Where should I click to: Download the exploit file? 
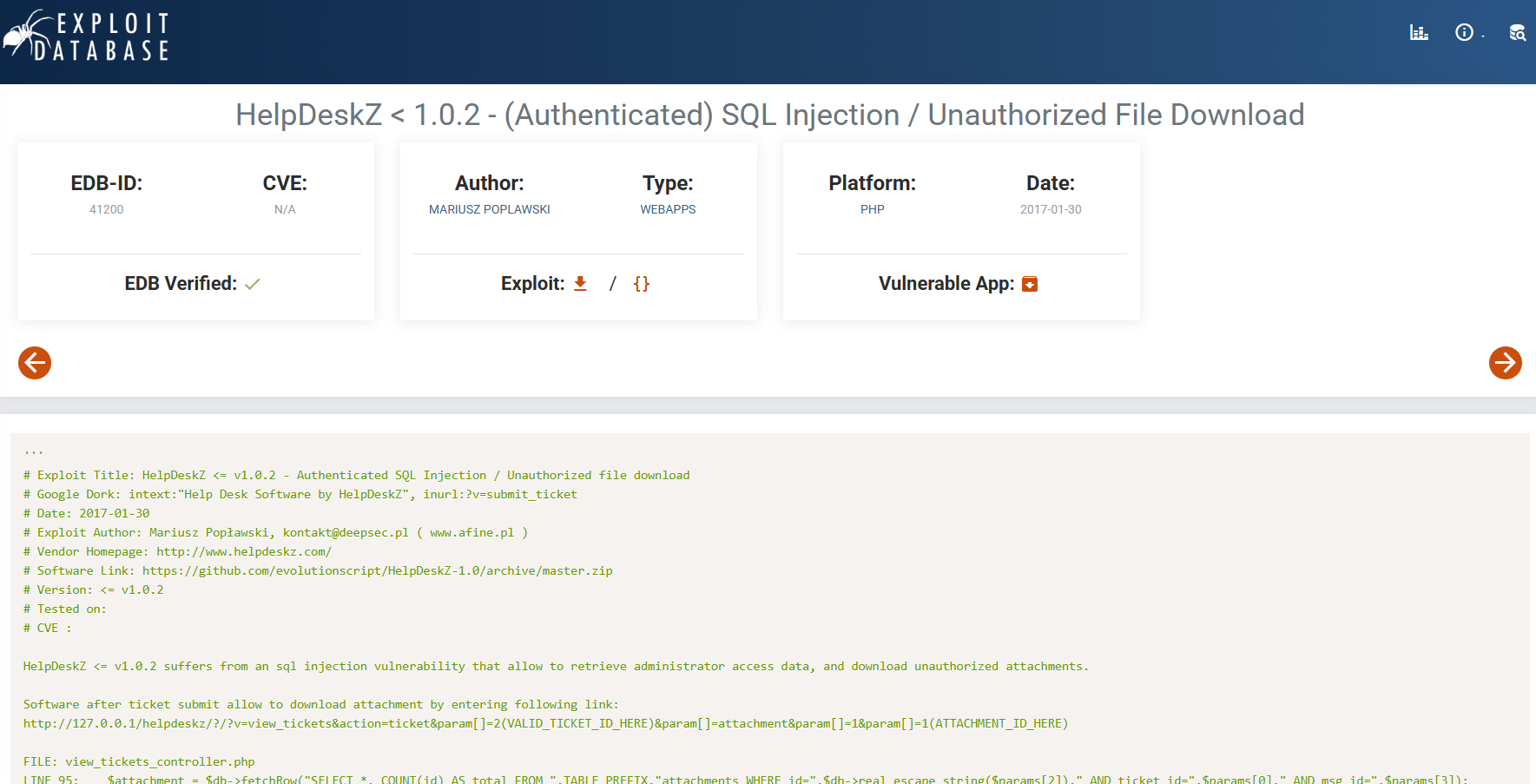pos(581,284)
